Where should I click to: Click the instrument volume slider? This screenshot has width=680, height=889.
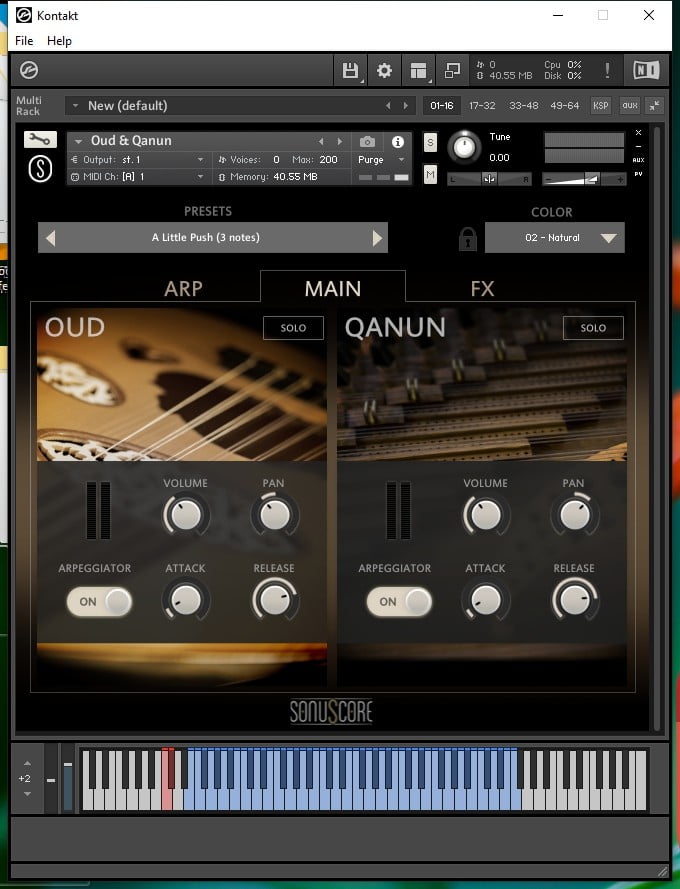584,179
